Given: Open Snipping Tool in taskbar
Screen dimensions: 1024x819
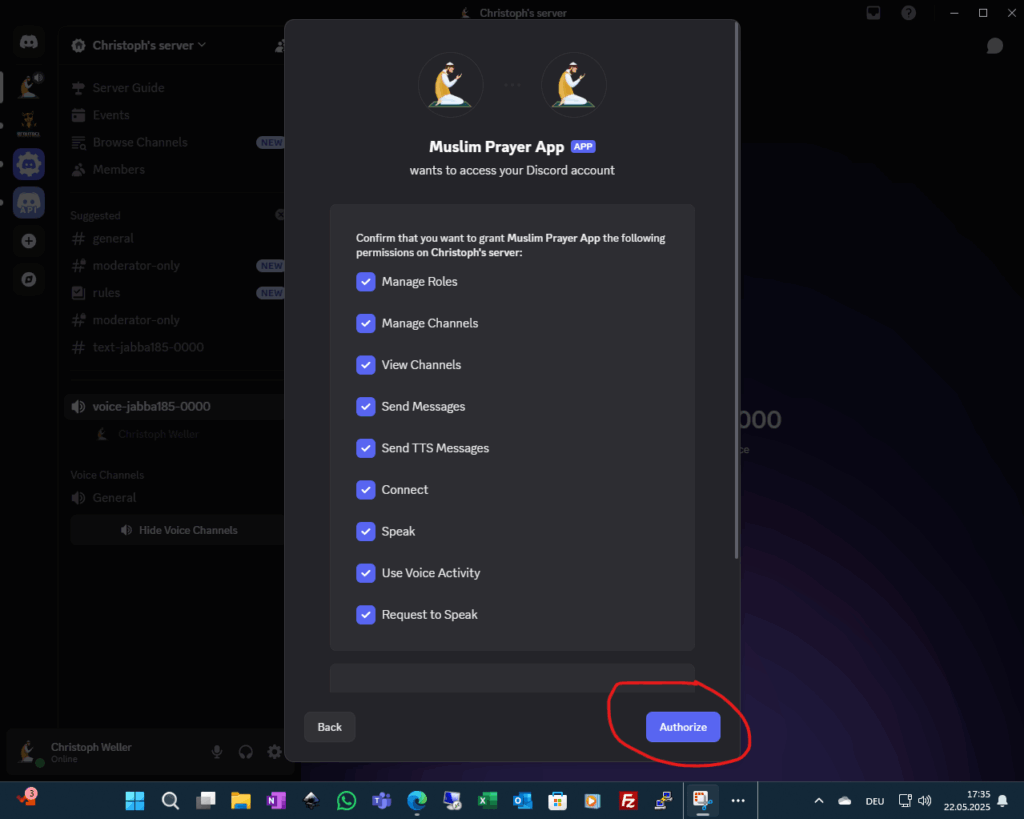Looking at the screenshot, I should coord(701,801).
